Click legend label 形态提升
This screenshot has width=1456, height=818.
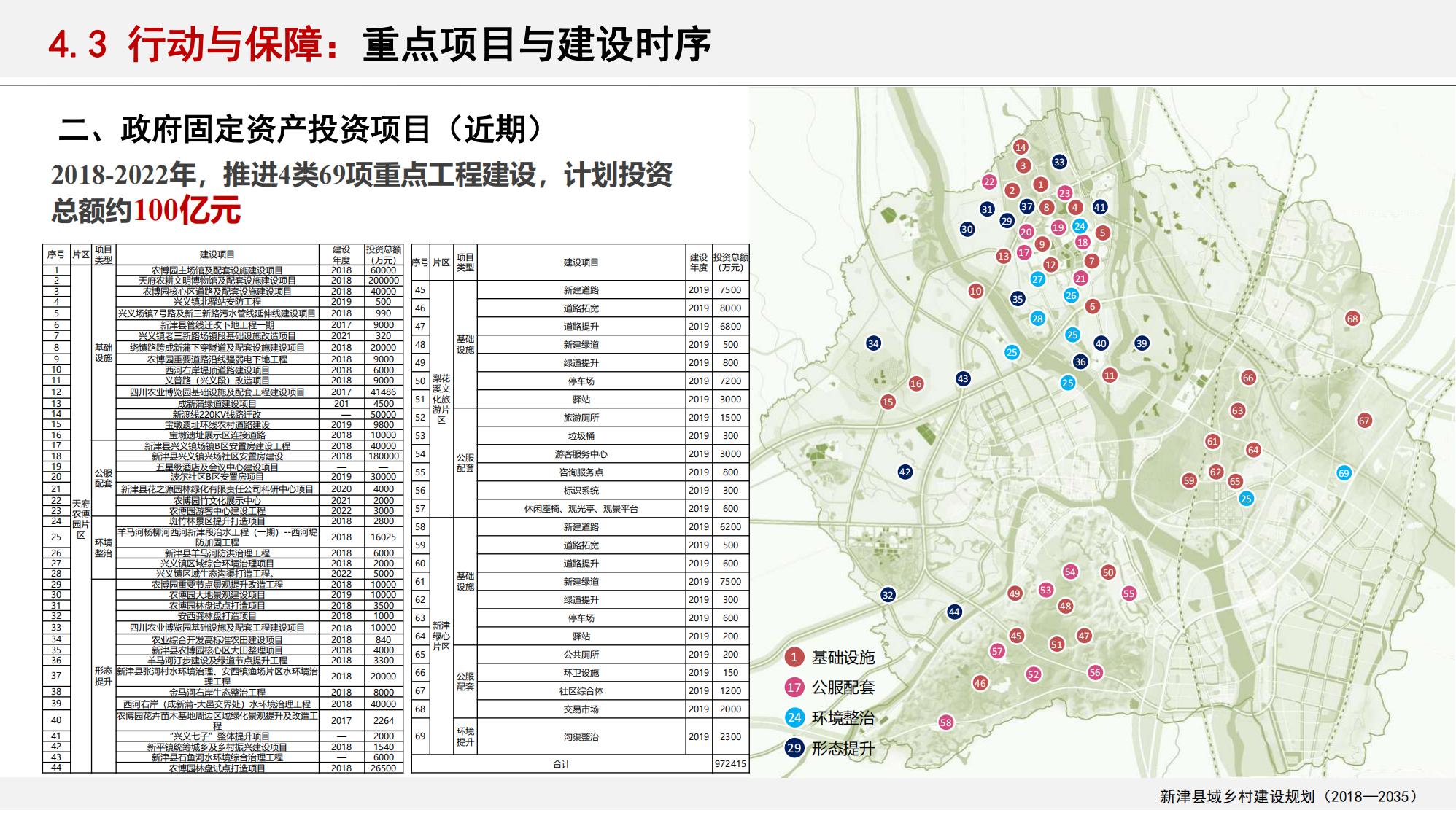point(843,748)
